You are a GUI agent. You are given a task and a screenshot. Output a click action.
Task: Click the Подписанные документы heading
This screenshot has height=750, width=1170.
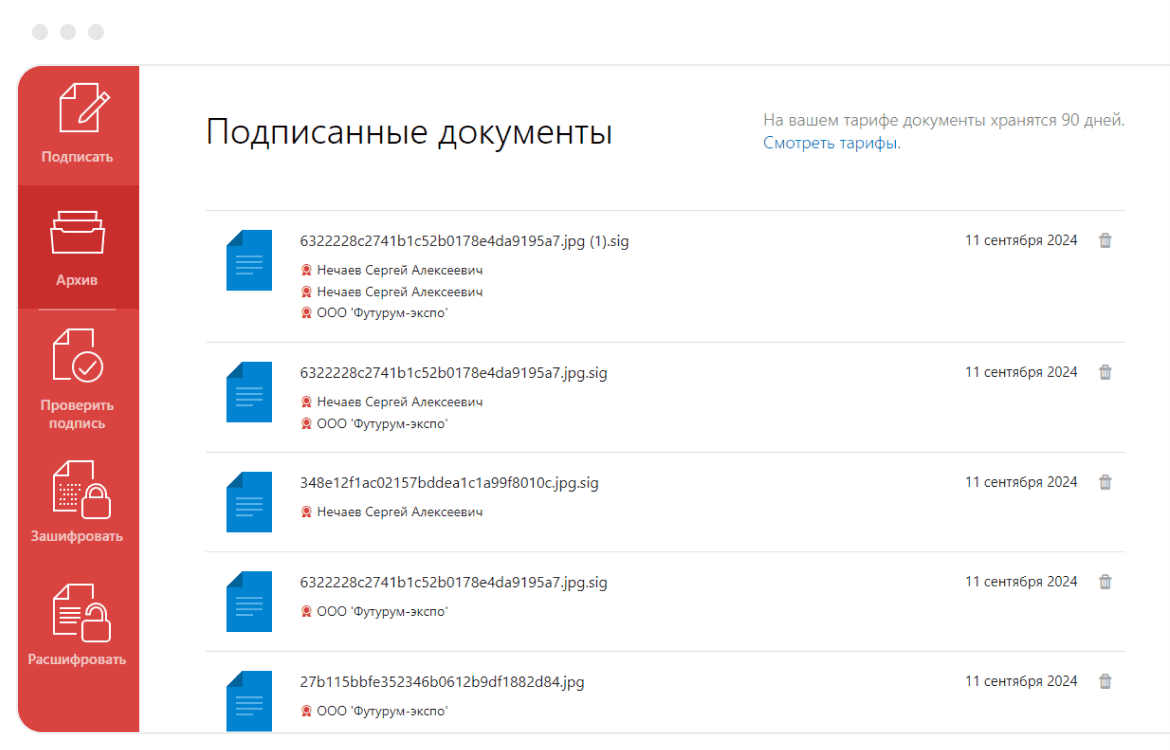pyautogui.click(x=409, y=133)
